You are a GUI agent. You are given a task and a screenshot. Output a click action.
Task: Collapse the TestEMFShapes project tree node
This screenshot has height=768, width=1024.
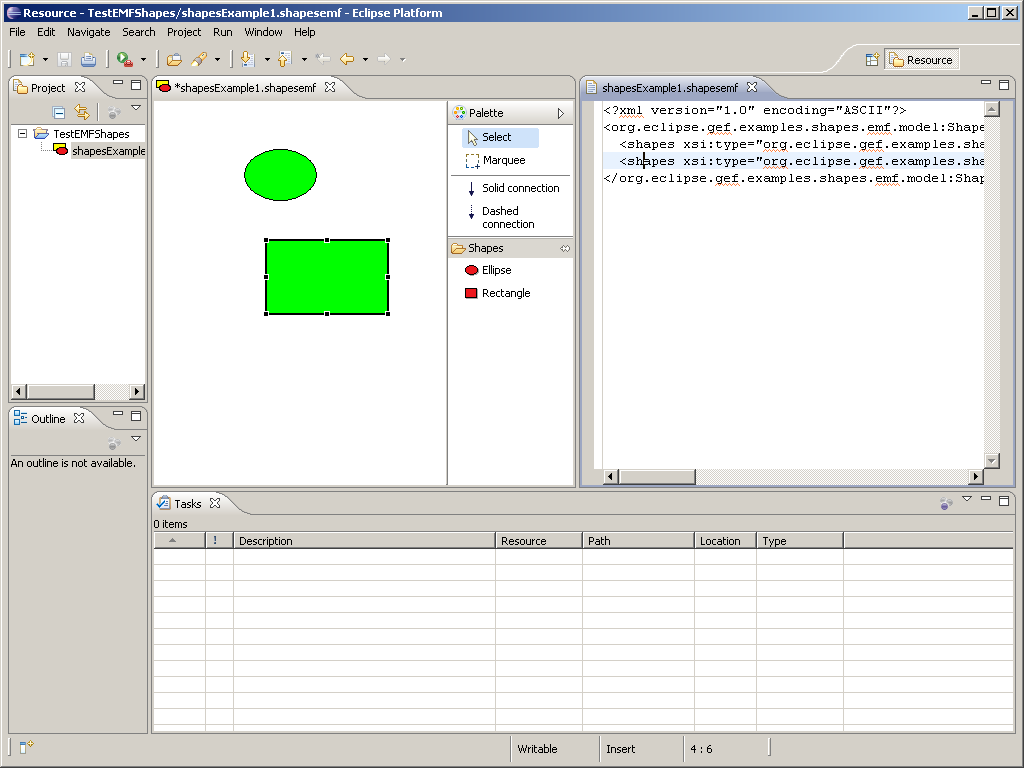[x=23, y=133]
